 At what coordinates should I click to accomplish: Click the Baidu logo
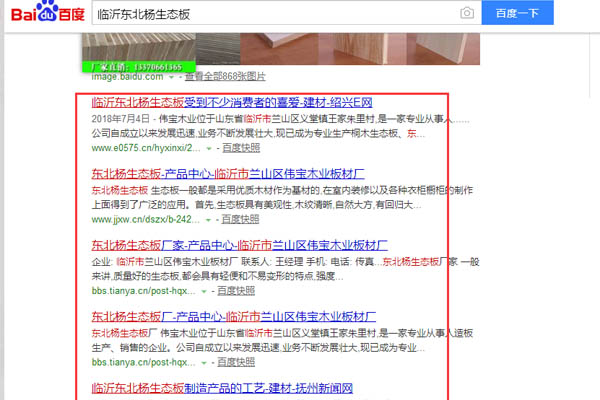coord(47,11)
